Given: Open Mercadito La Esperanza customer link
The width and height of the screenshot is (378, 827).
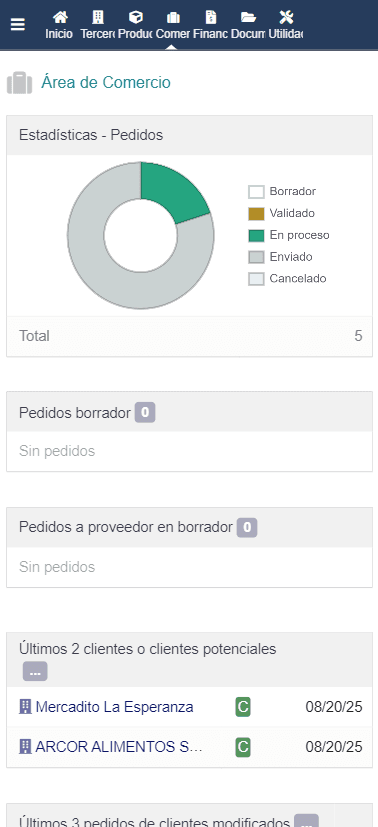Looking at the screenshot, I should coord(114,707).
